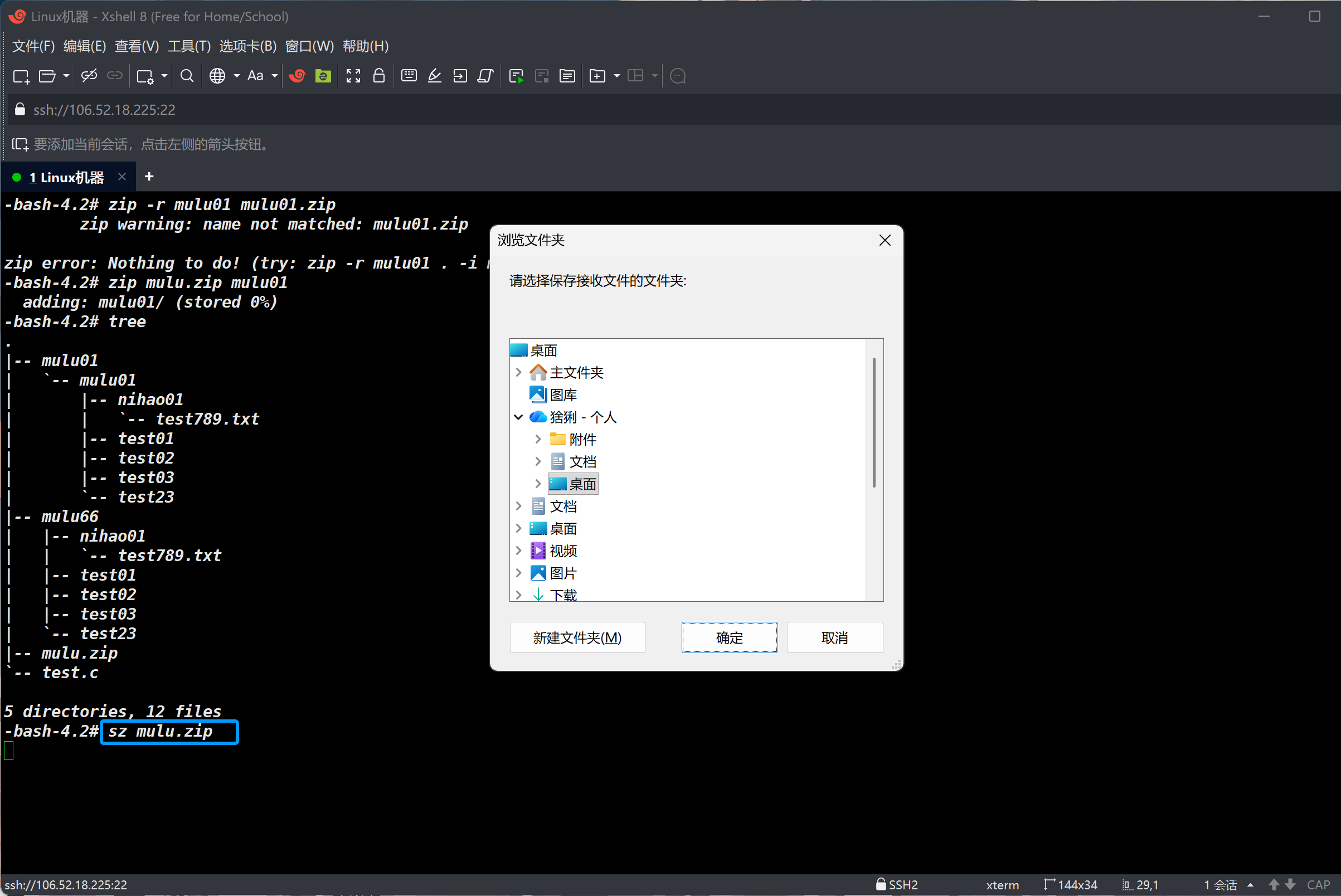The width and height of the screenshot is (1341, 896).
Task: Click the red Xshell swirl toolbar icon
Action: point(297,76)
